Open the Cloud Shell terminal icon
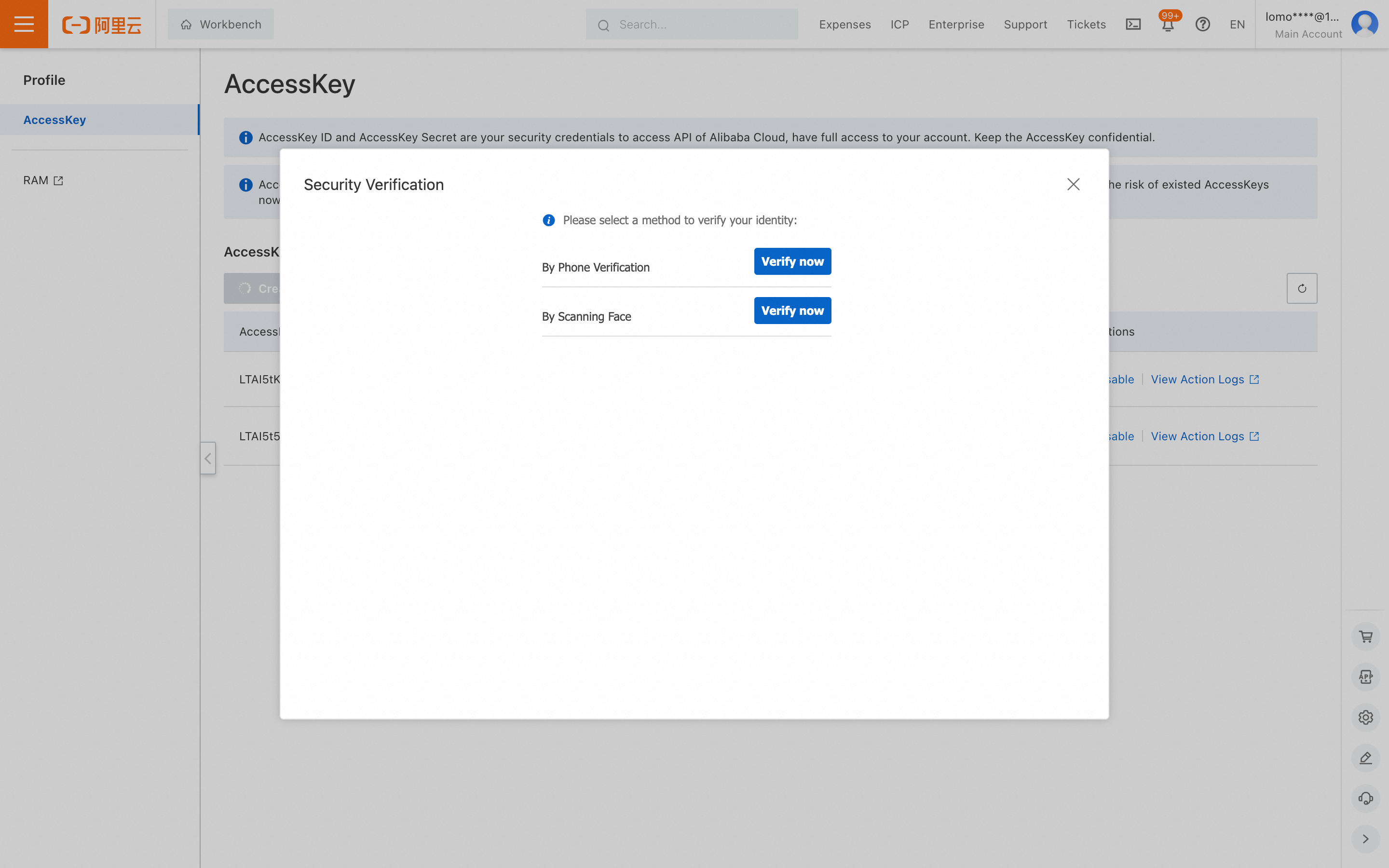 [x=1133, y=24]
